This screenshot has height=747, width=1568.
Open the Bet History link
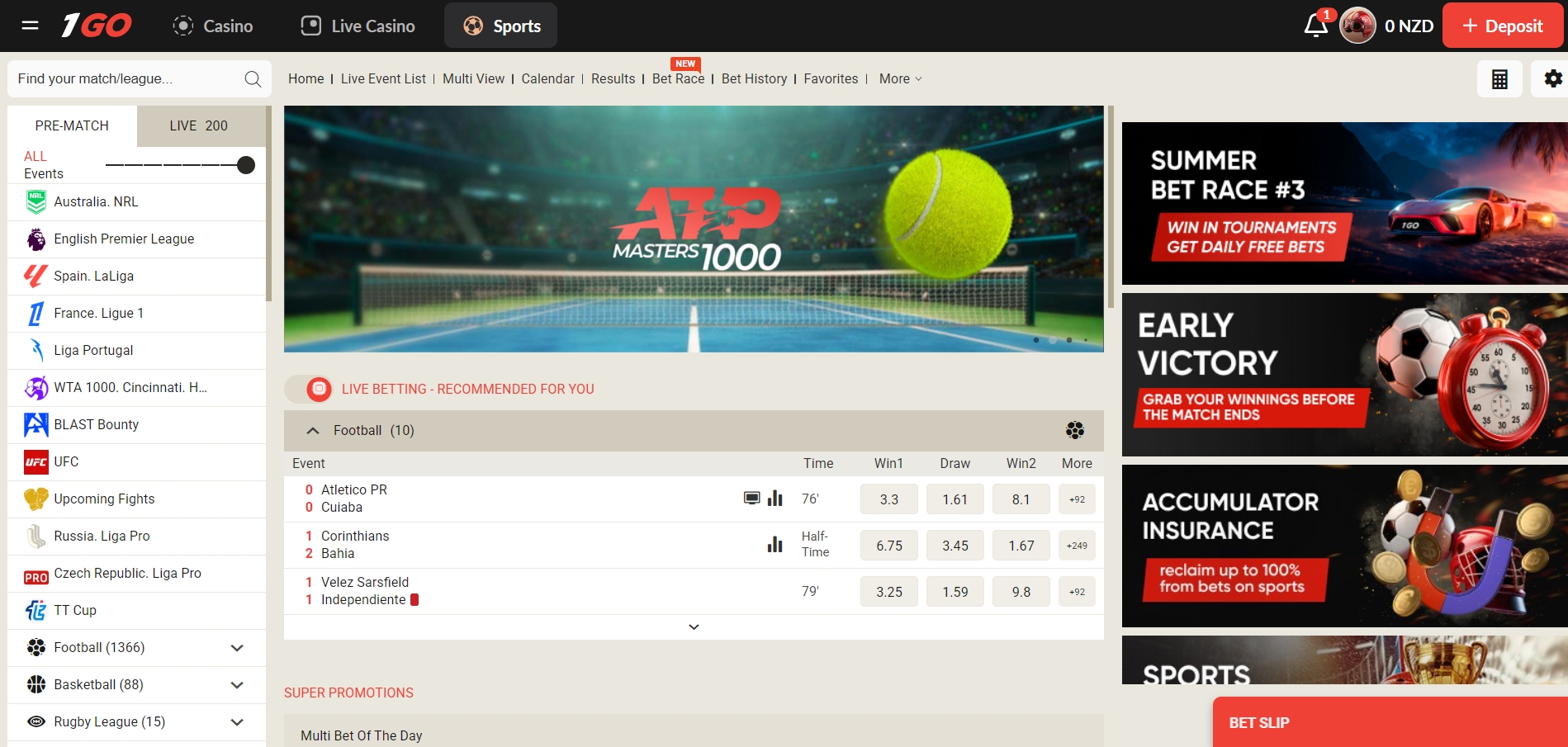[754, 79]
